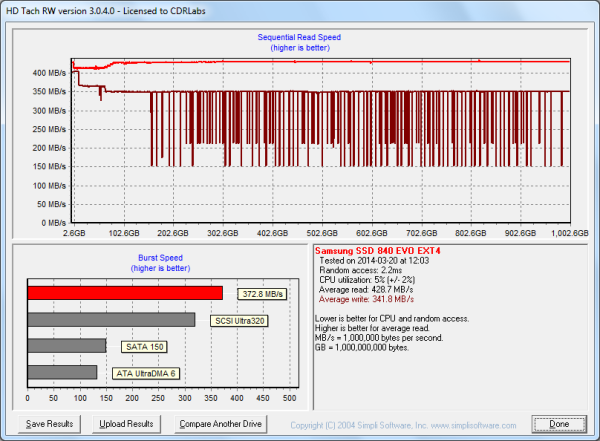Click the 372.8 MB/s burst label
The height and width of the screenshot is (441, 600).
[x=262, y=294]
